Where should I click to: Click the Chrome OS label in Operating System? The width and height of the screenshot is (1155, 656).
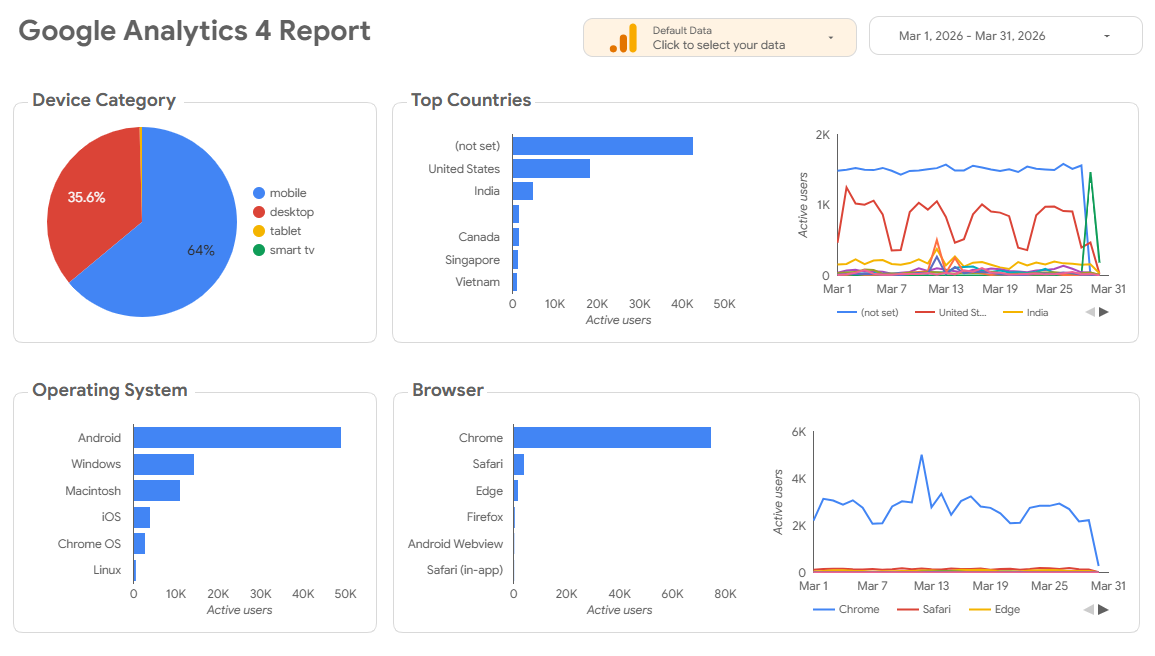89,543
